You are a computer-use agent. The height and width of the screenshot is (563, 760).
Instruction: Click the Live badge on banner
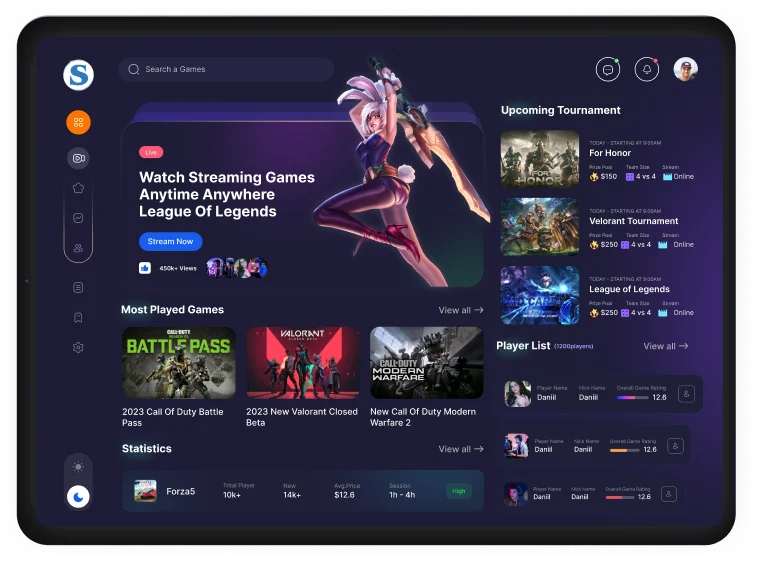[151, 152]
